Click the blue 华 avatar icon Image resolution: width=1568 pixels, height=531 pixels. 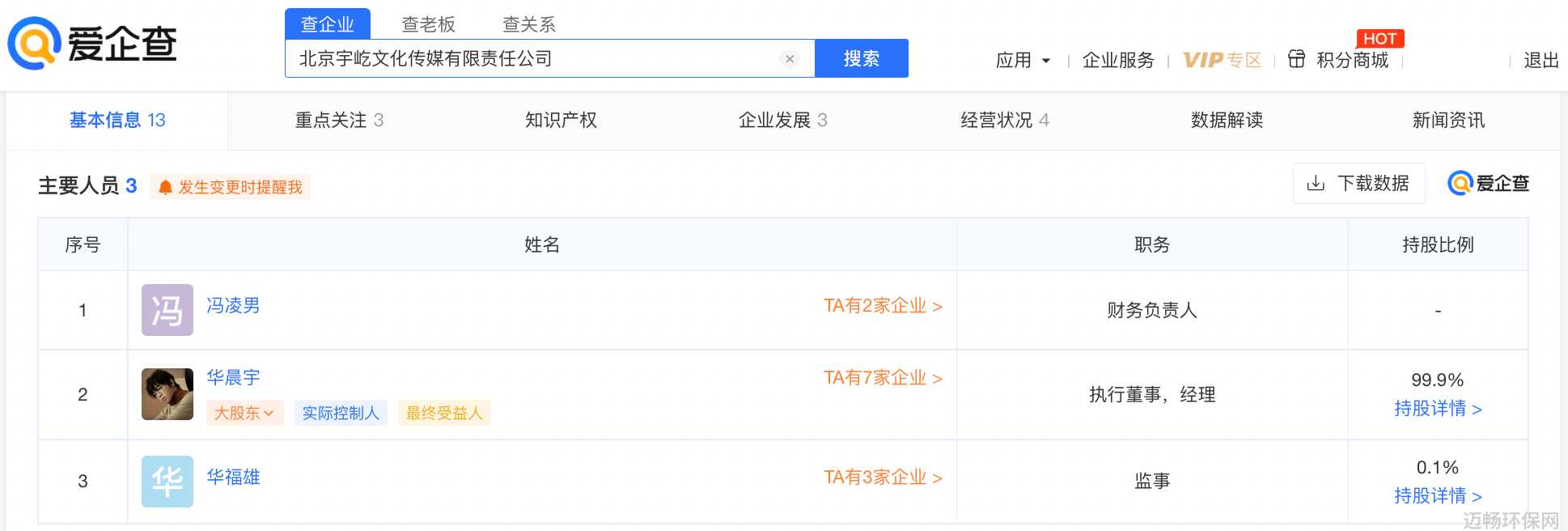[167, 482]
